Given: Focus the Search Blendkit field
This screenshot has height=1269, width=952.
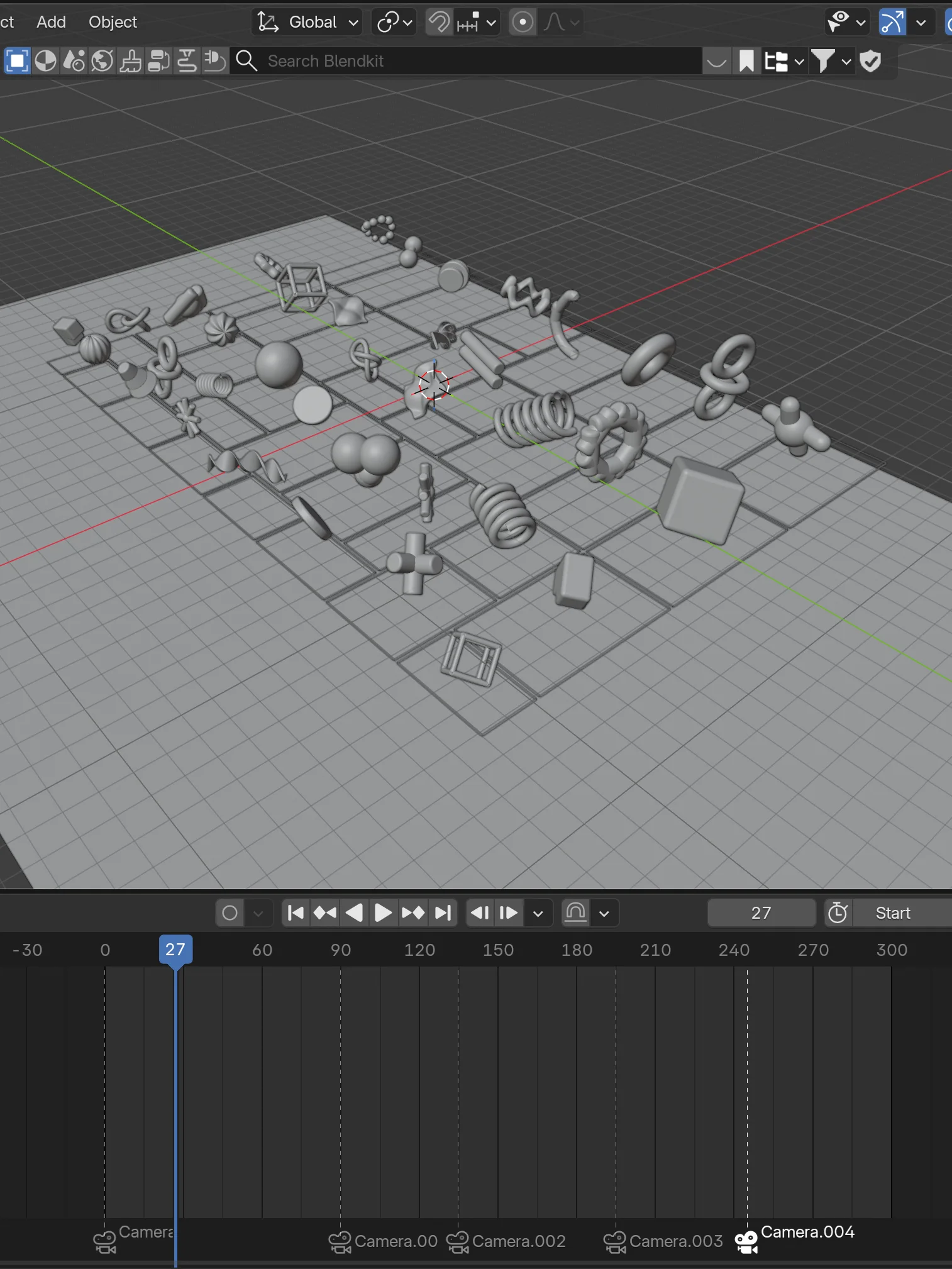Looking at the screenshot, I should click(465, 61).
